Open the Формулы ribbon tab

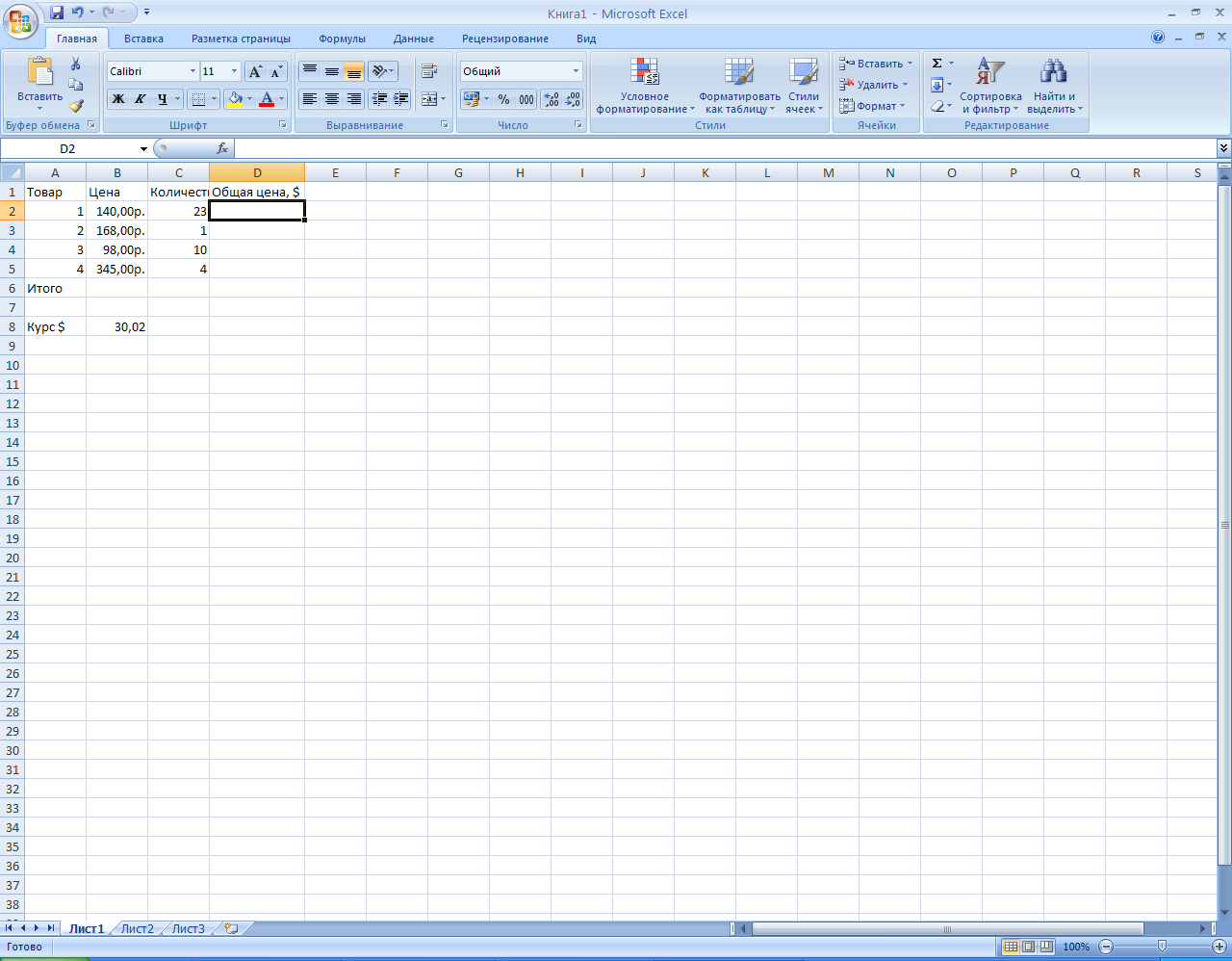point(343,39)
